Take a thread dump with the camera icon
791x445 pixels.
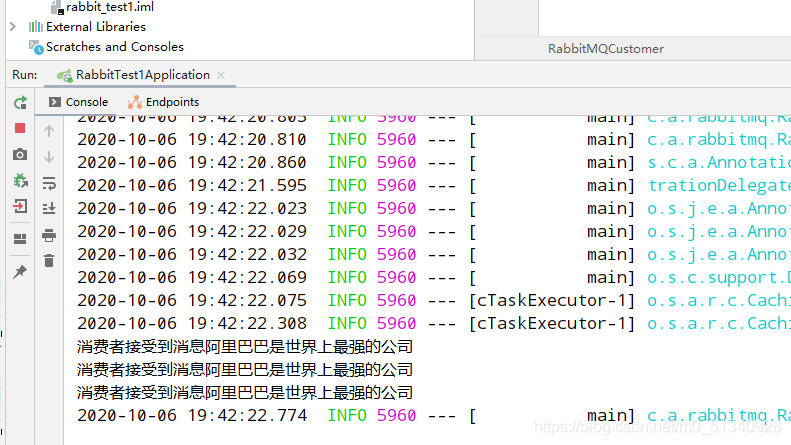(20, 154)
